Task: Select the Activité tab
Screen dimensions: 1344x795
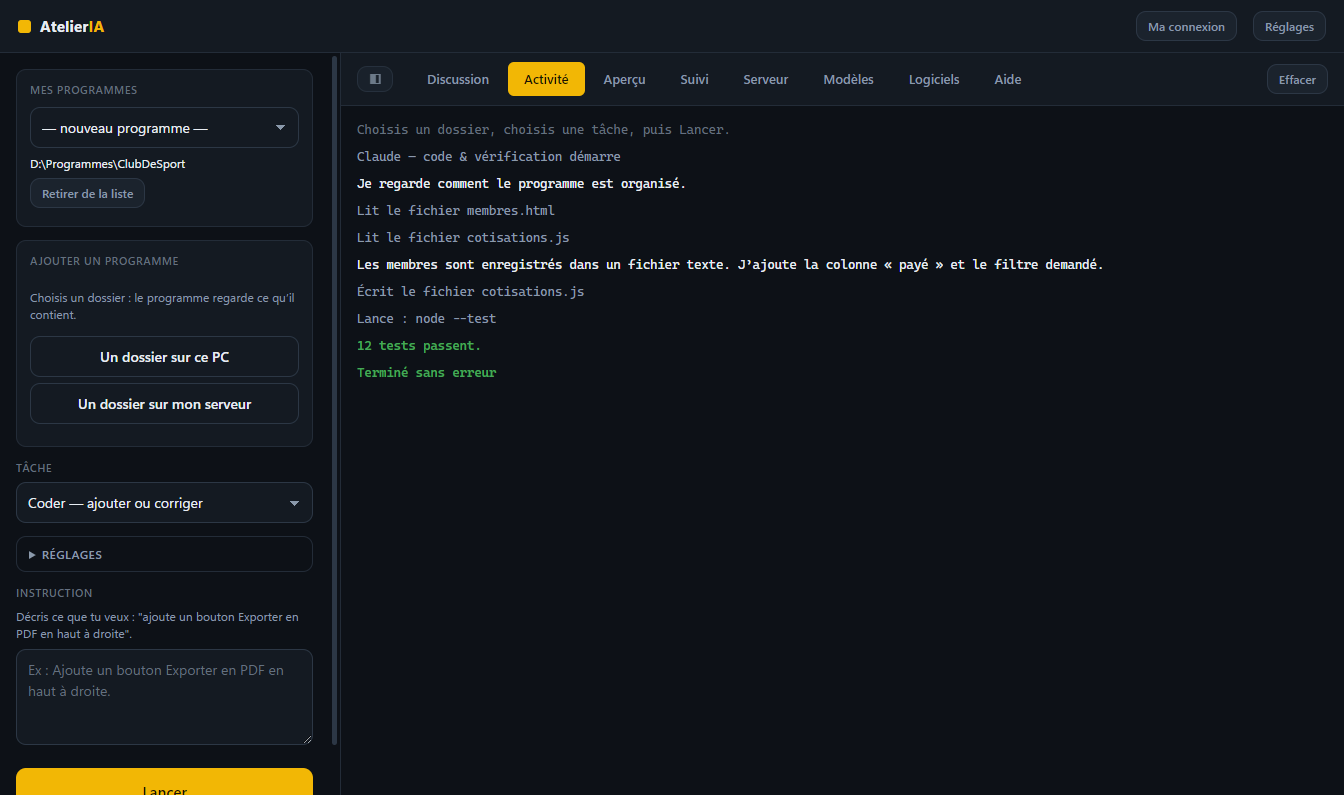Action: (546, 79)
